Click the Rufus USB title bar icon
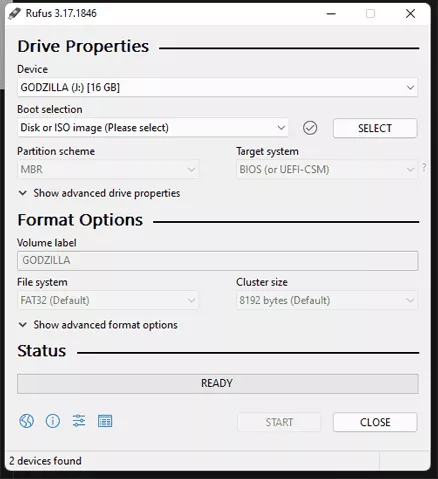The height and width of the screenshot is (479, 438). pos(14,13)
